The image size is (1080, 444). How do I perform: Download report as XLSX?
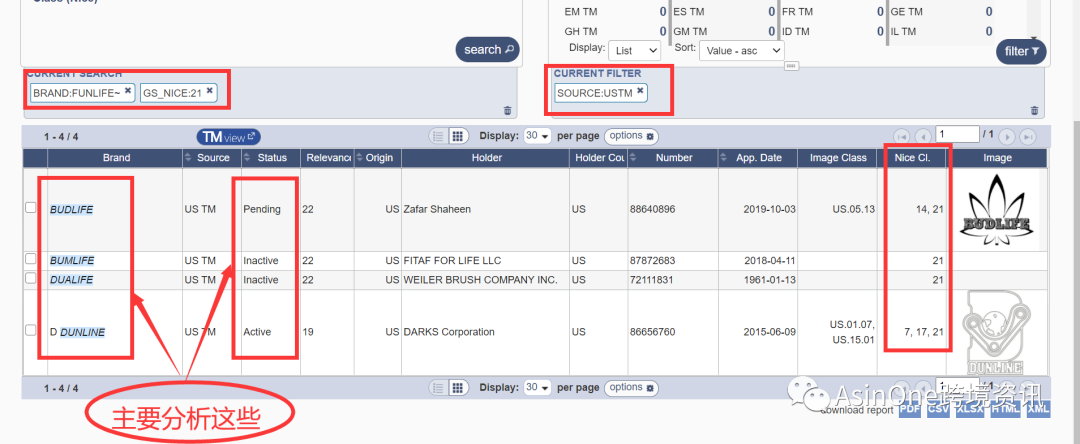pos(970,409)
